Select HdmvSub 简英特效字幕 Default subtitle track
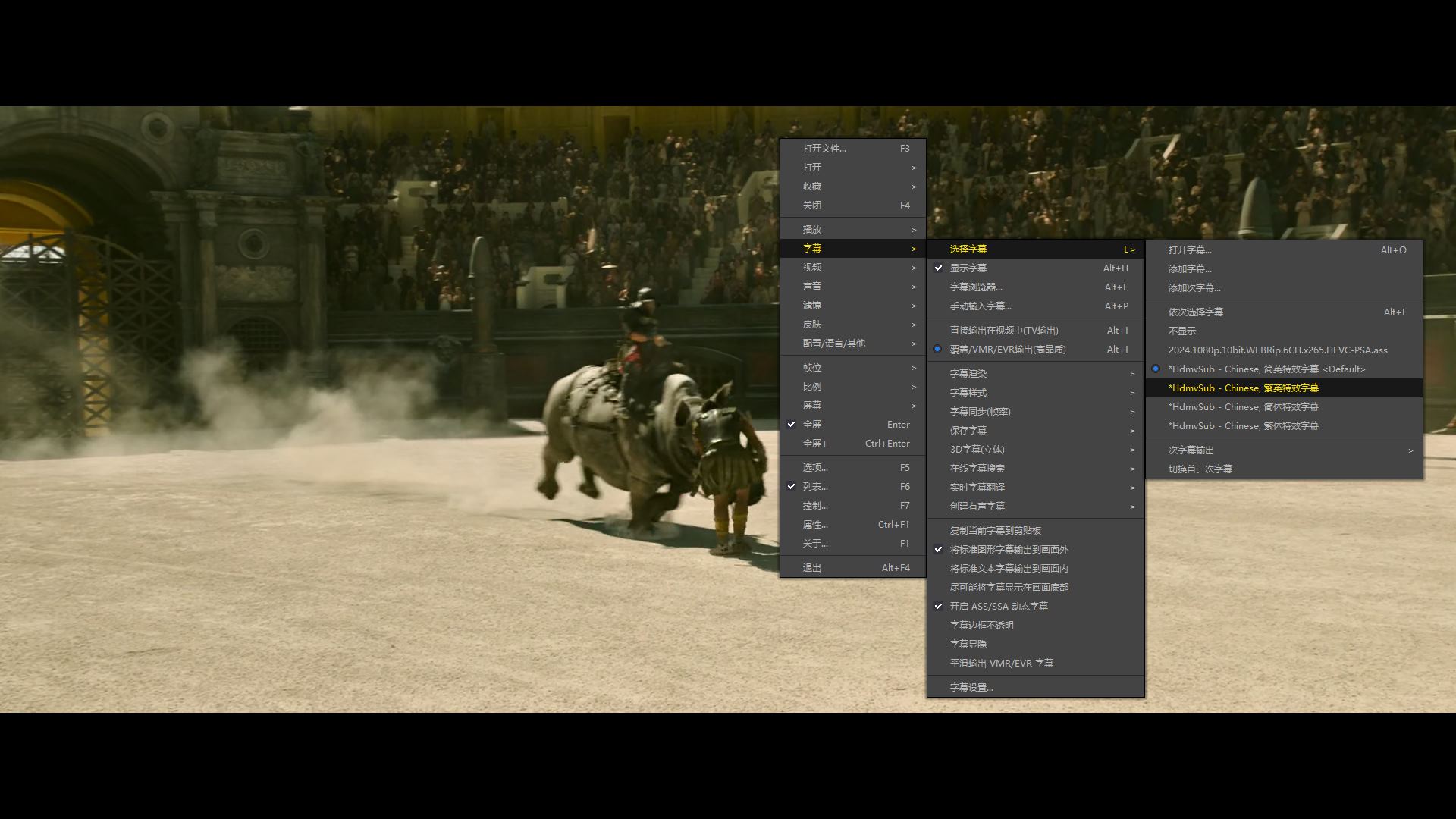The width and height of the screenshot is (1456, 819). (x=1266, y=369)
